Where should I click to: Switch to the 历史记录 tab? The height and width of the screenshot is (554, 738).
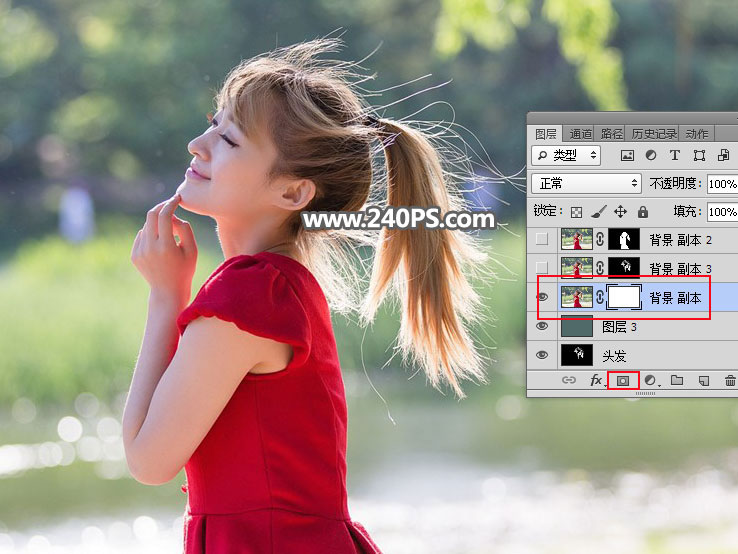tap(654, 133)
